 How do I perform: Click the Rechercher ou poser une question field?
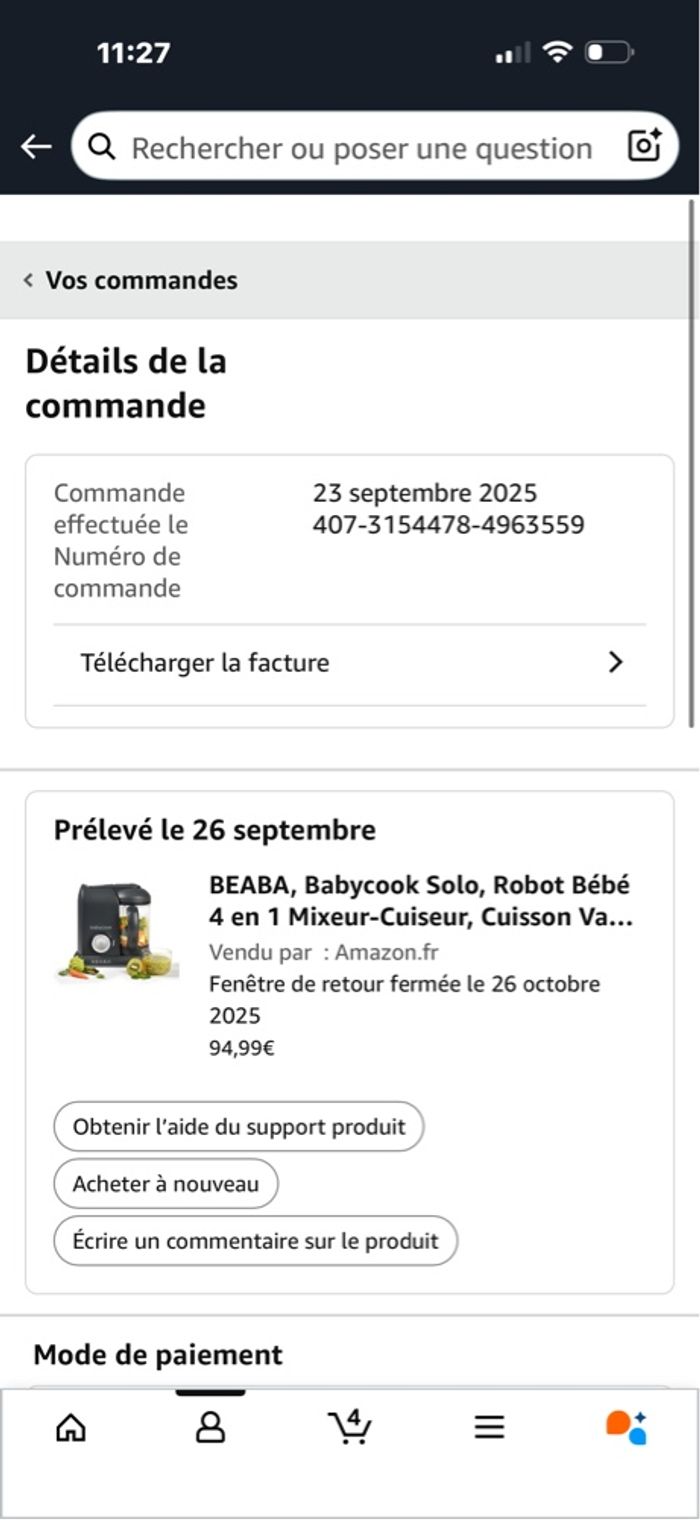[x=361, y=148]
